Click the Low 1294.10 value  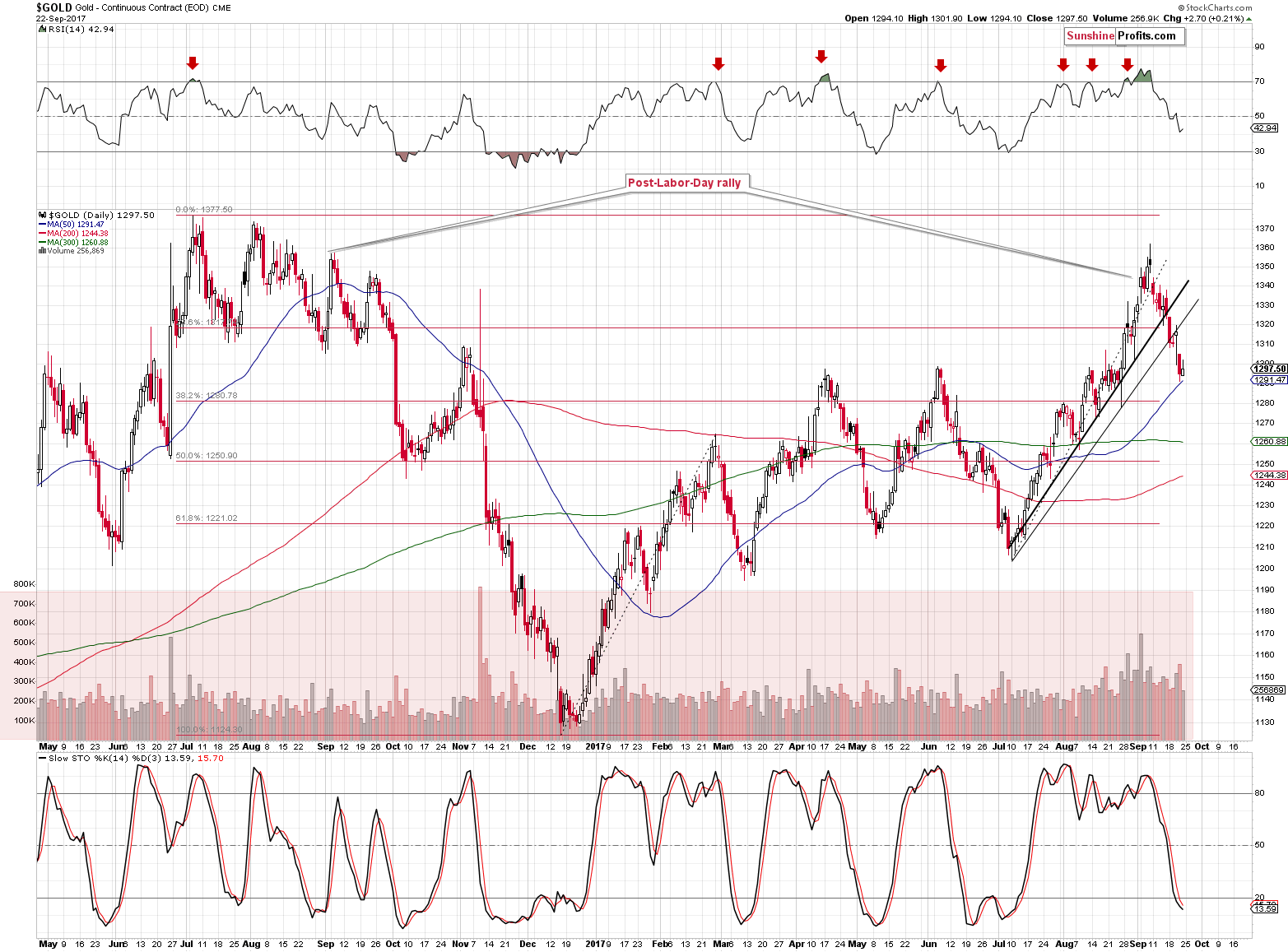[x=995, y=18]
